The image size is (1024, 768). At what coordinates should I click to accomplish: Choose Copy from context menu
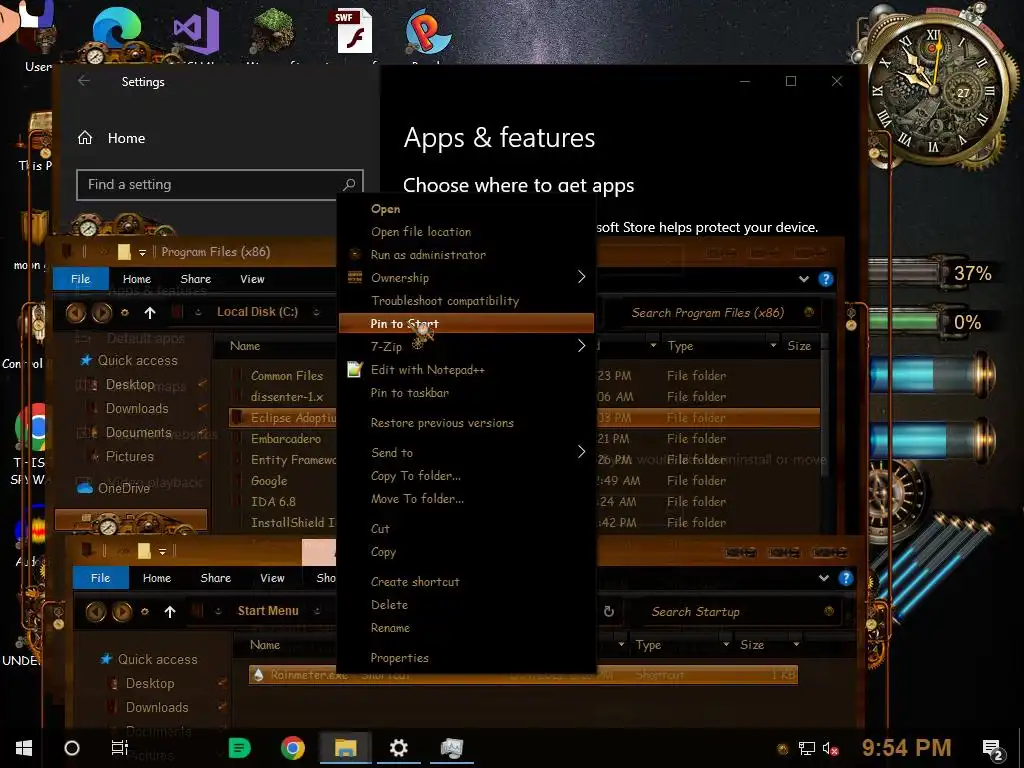[x=383, y=552]
